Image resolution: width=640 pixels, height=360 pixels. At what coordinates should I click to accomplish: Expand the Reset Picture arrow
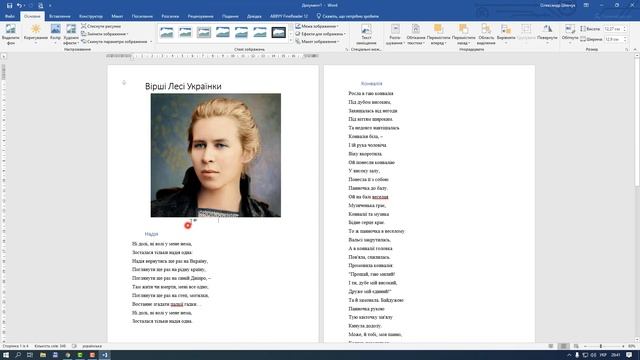tap(151, 42)
